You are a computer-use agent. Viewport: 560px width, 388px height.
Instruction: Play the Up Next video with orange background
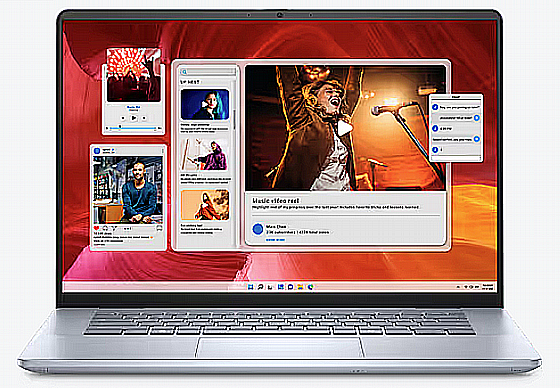[205, 204]
